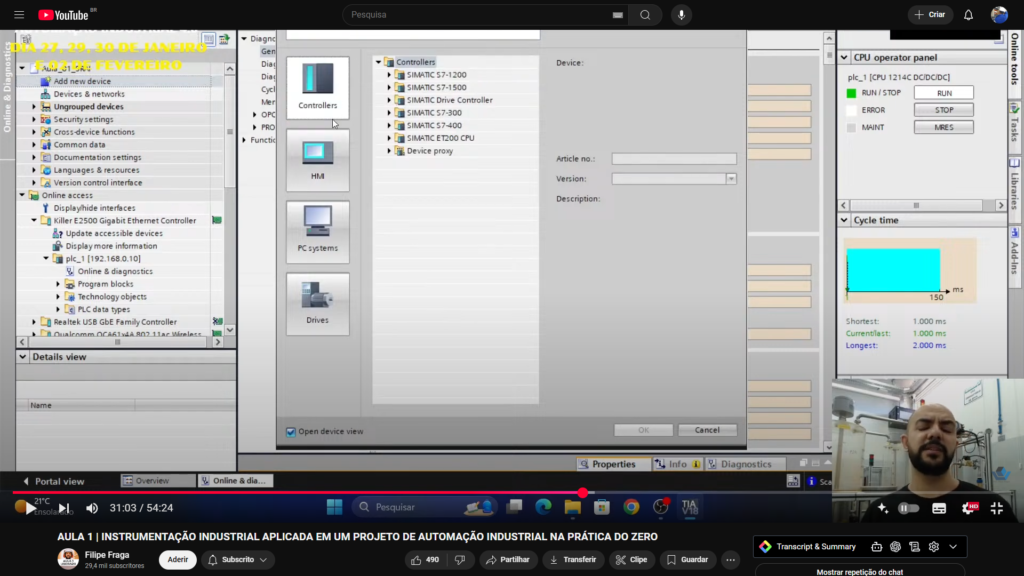Dislike the video with thumbs down
This screenshot has width=1024, height=576.
(x=460, y=560)
